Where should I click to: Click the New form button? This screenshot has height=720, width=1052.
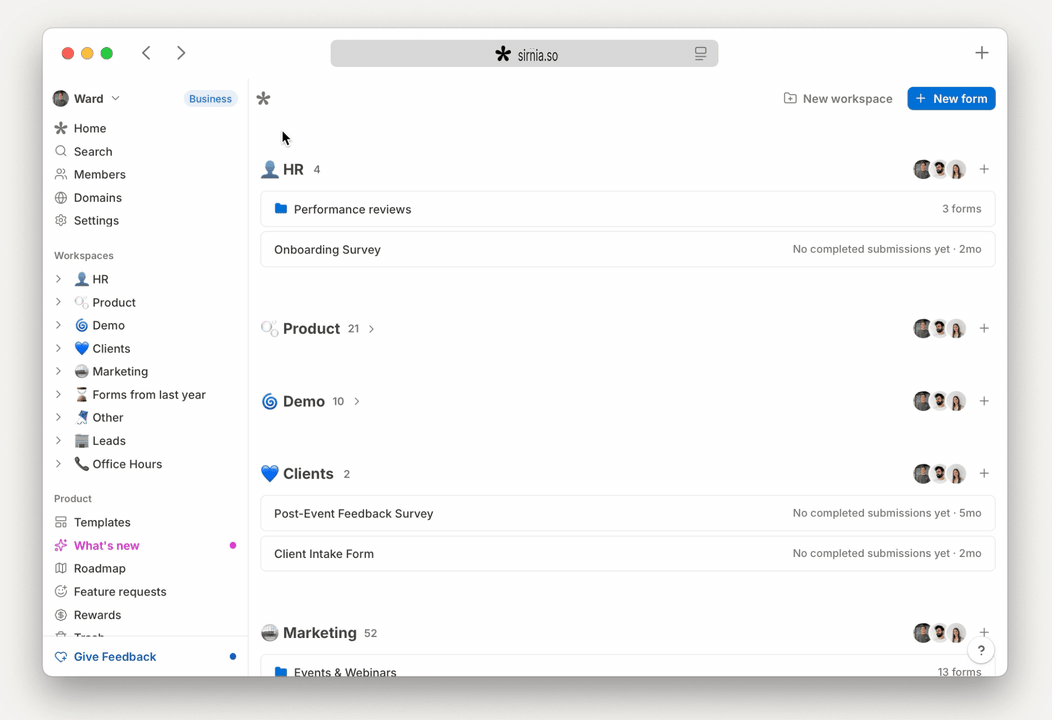(951, 99)
